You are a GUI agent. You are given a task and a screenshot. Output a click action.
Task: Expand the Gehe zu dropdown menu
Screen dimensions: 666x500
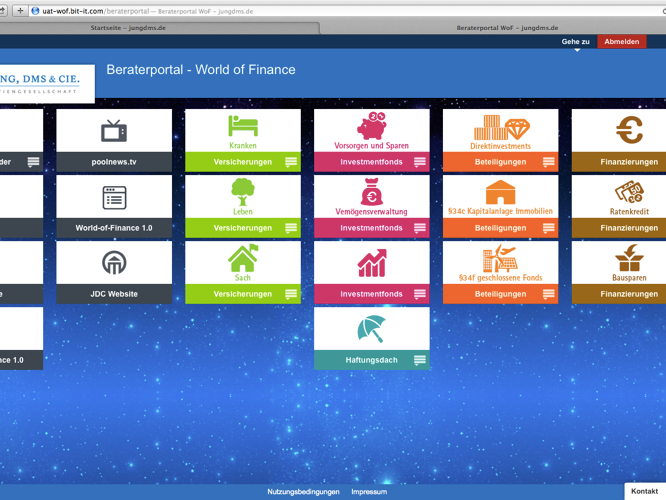[x=576, y=42]
